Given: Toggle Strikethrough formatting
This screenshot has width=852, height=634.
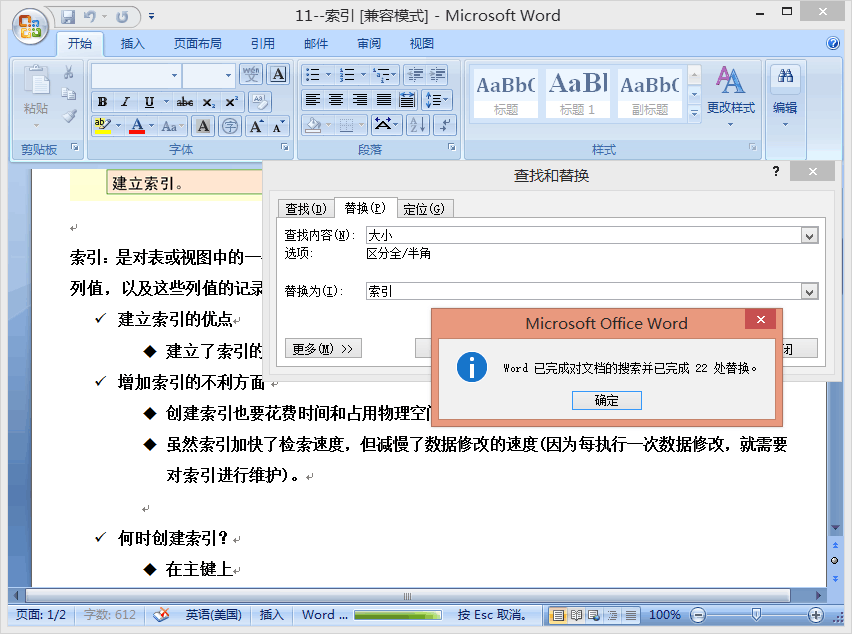Looking at the screenshot, I should pos(185,102).
